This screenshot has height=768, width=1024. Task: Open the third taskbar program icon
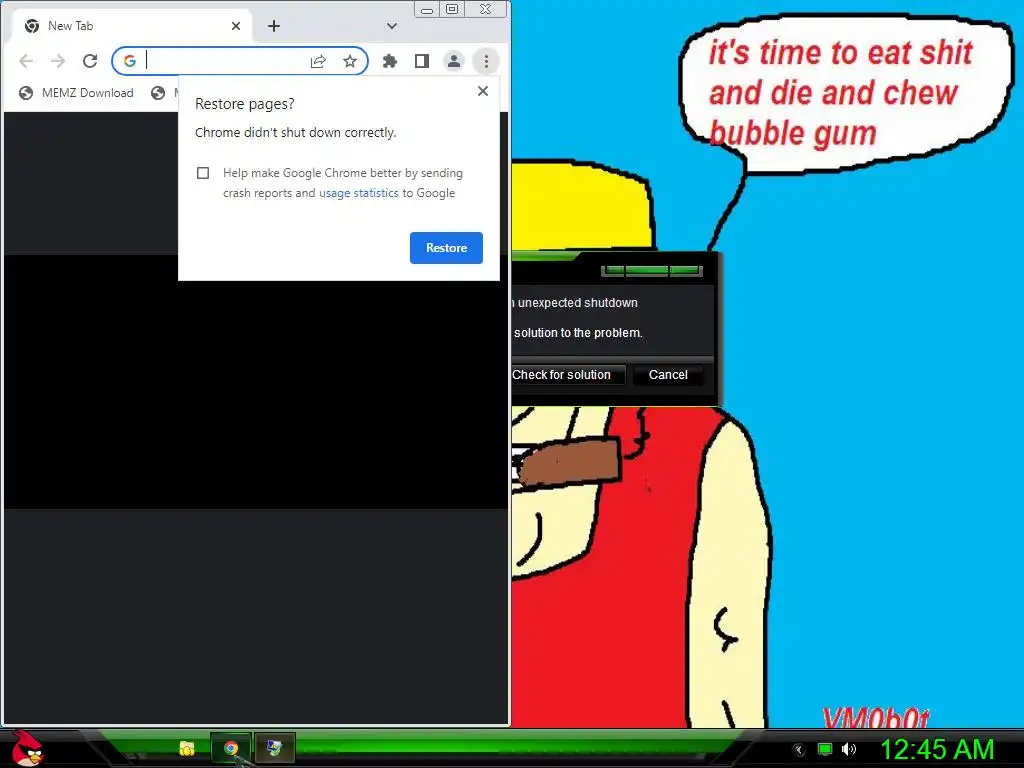click(275, 748)
